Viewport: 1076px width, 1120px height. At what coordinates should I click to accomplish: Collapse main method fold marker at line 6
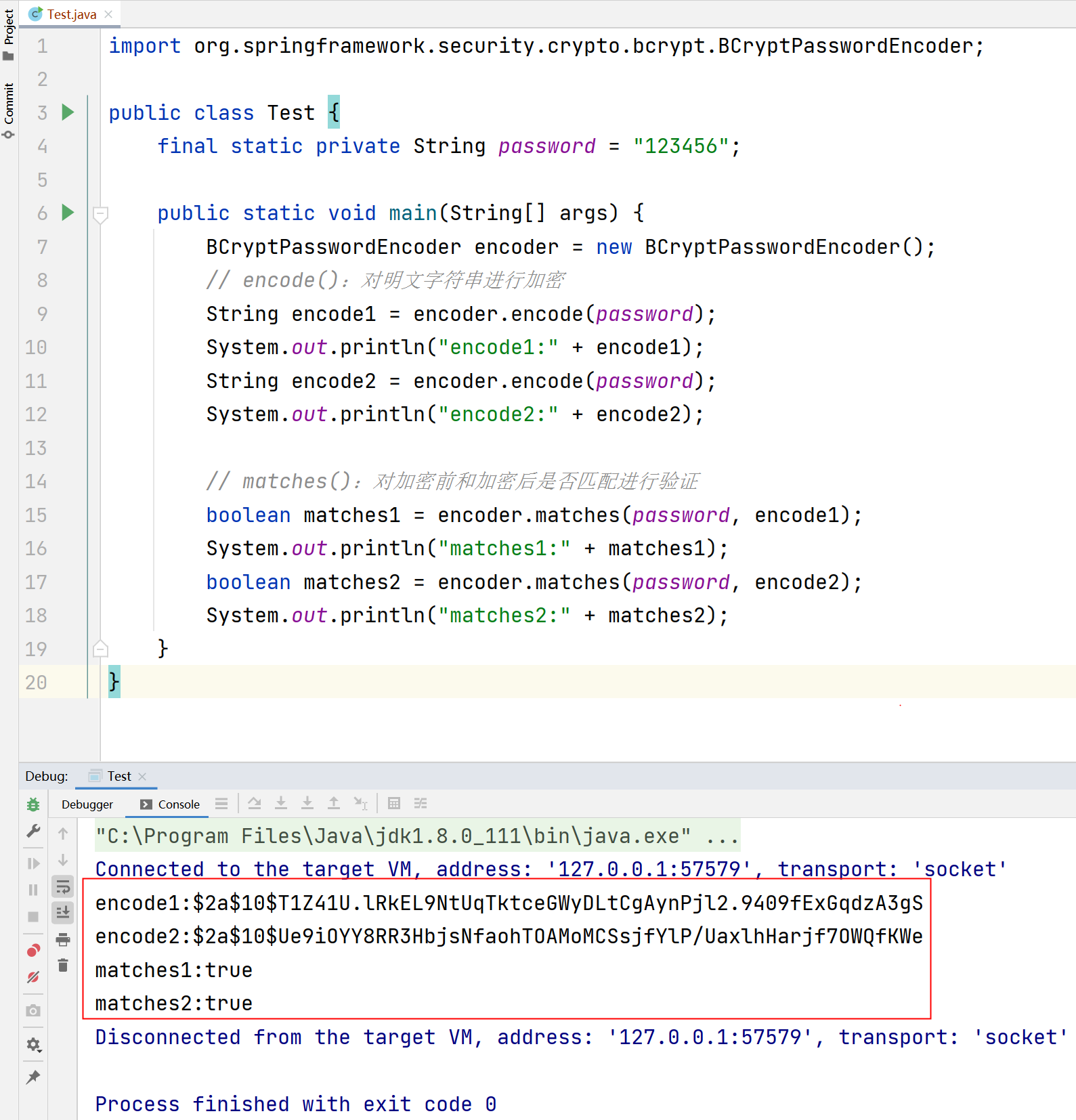pos(100,214)
